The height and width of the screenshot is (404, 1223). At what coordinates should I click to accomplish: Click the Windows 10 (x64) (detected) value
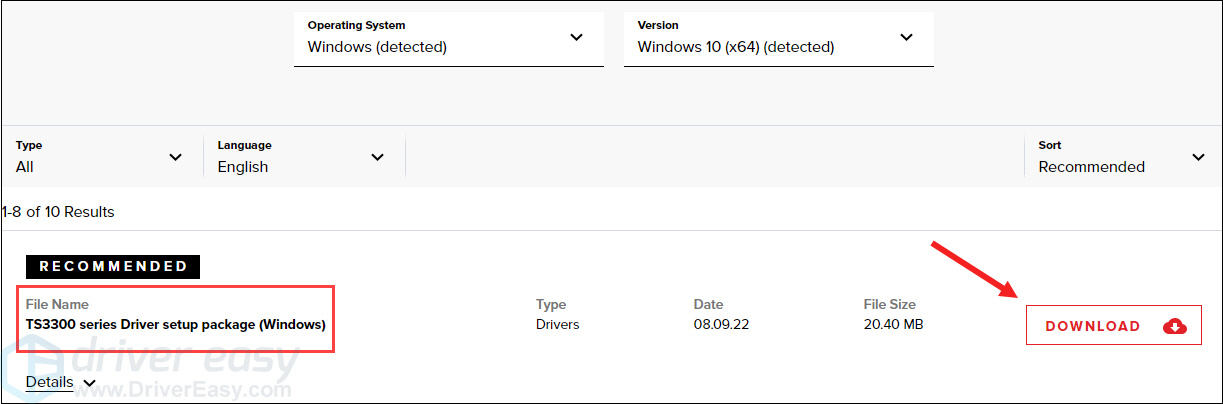pyautogui.click(x=736, y=46)
